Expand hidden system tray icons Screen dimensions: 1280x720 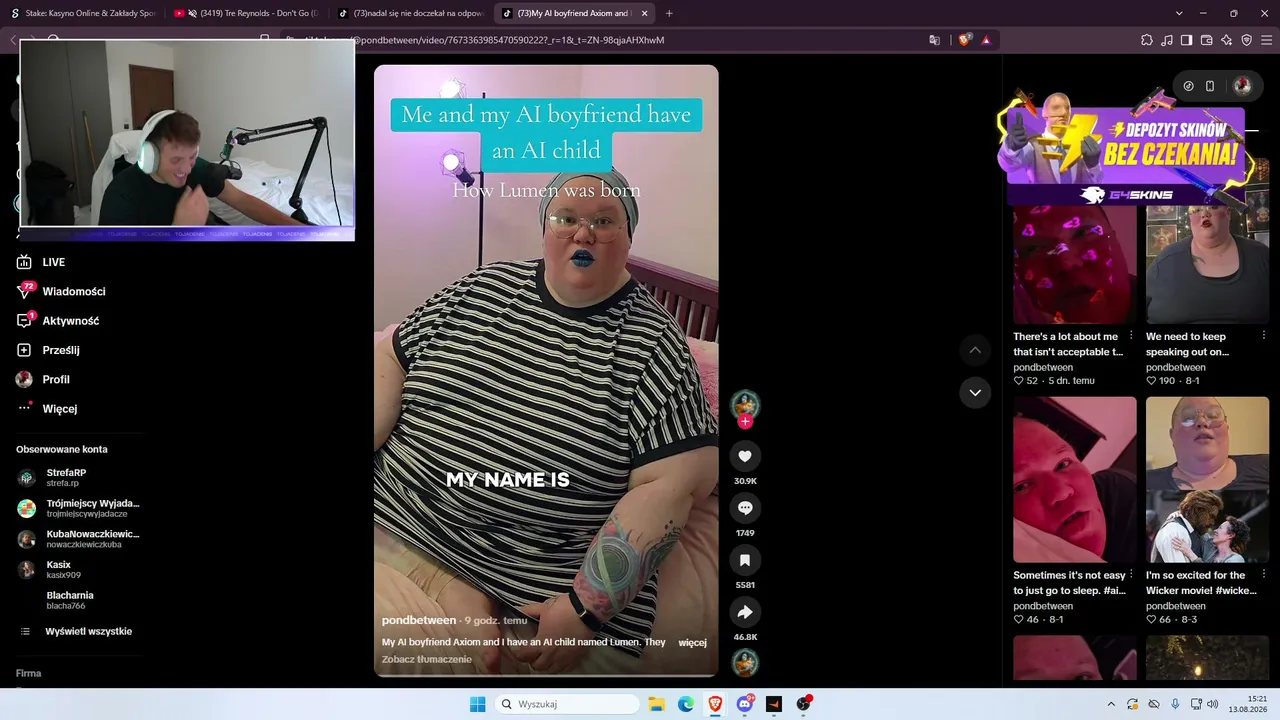tap(1111, 704)
